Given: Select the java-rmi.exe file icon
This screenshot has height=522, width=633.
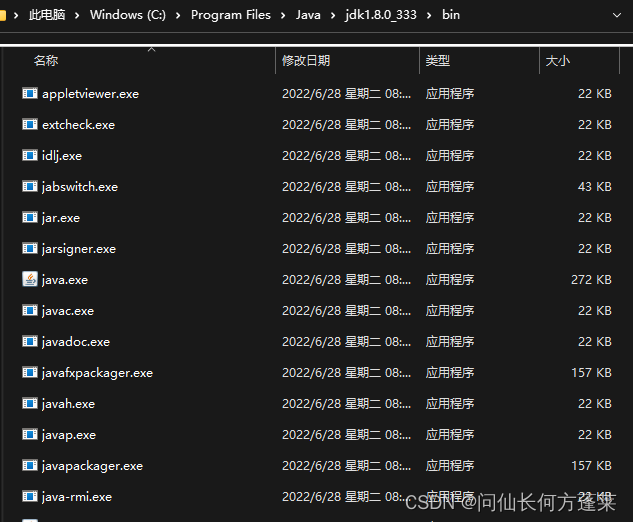Looking at the screenshot, I should (x=30, y=497).
